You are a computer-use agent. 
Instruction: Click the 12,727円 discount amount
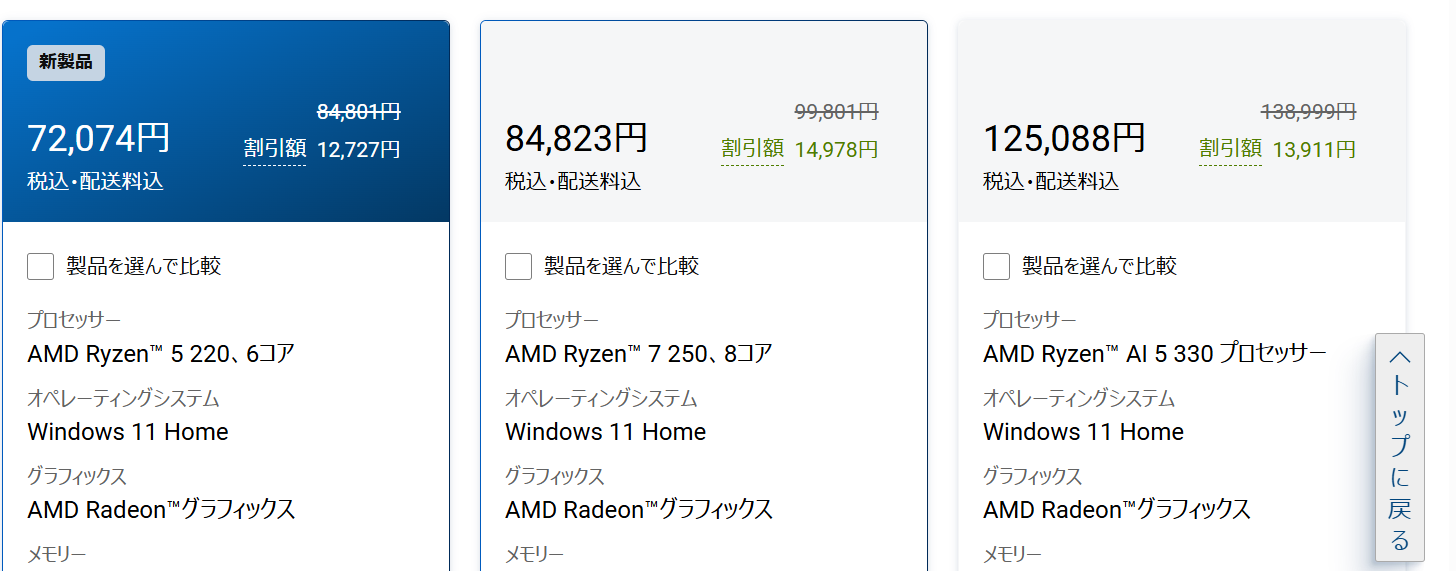click(x=359, y=150)
